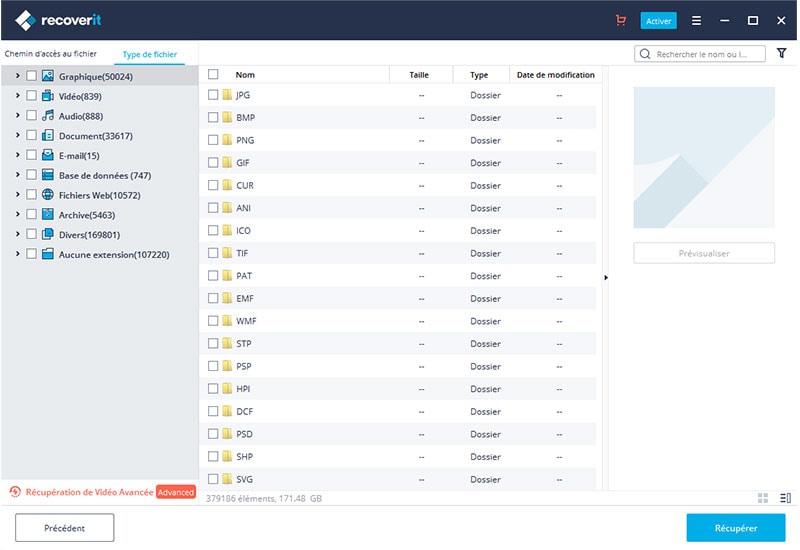Click the filter funnel icon
The width and height of the screenshot is (800, 550).
[x=782, y=53]
